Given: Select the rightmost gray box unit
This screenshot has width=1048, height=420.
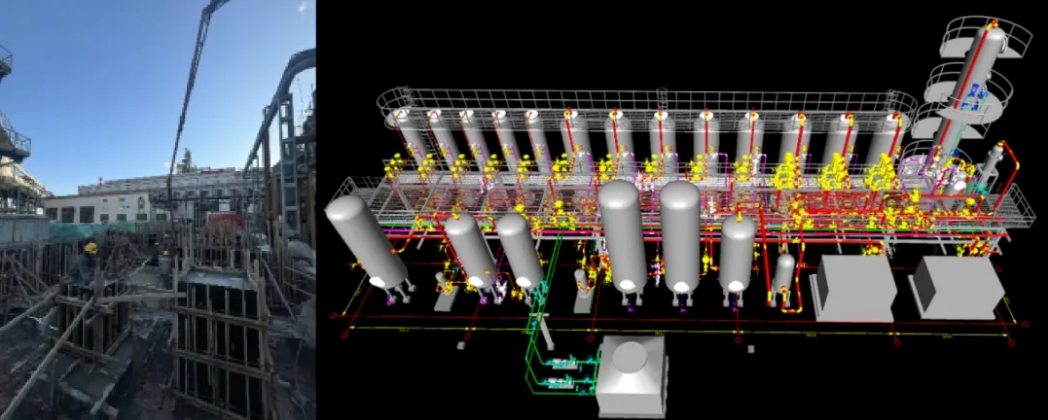Looking at the screenshot, I should coord(960,286).
